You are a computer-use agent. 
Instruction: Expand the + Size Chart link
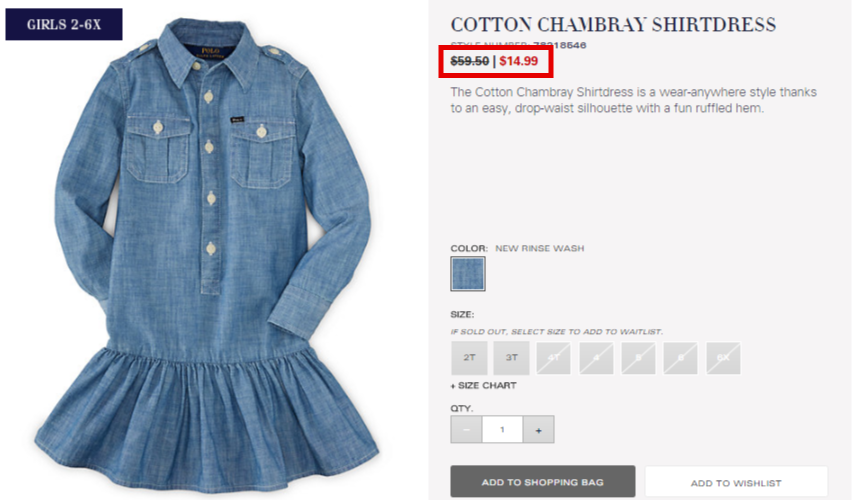click(483, 385)
